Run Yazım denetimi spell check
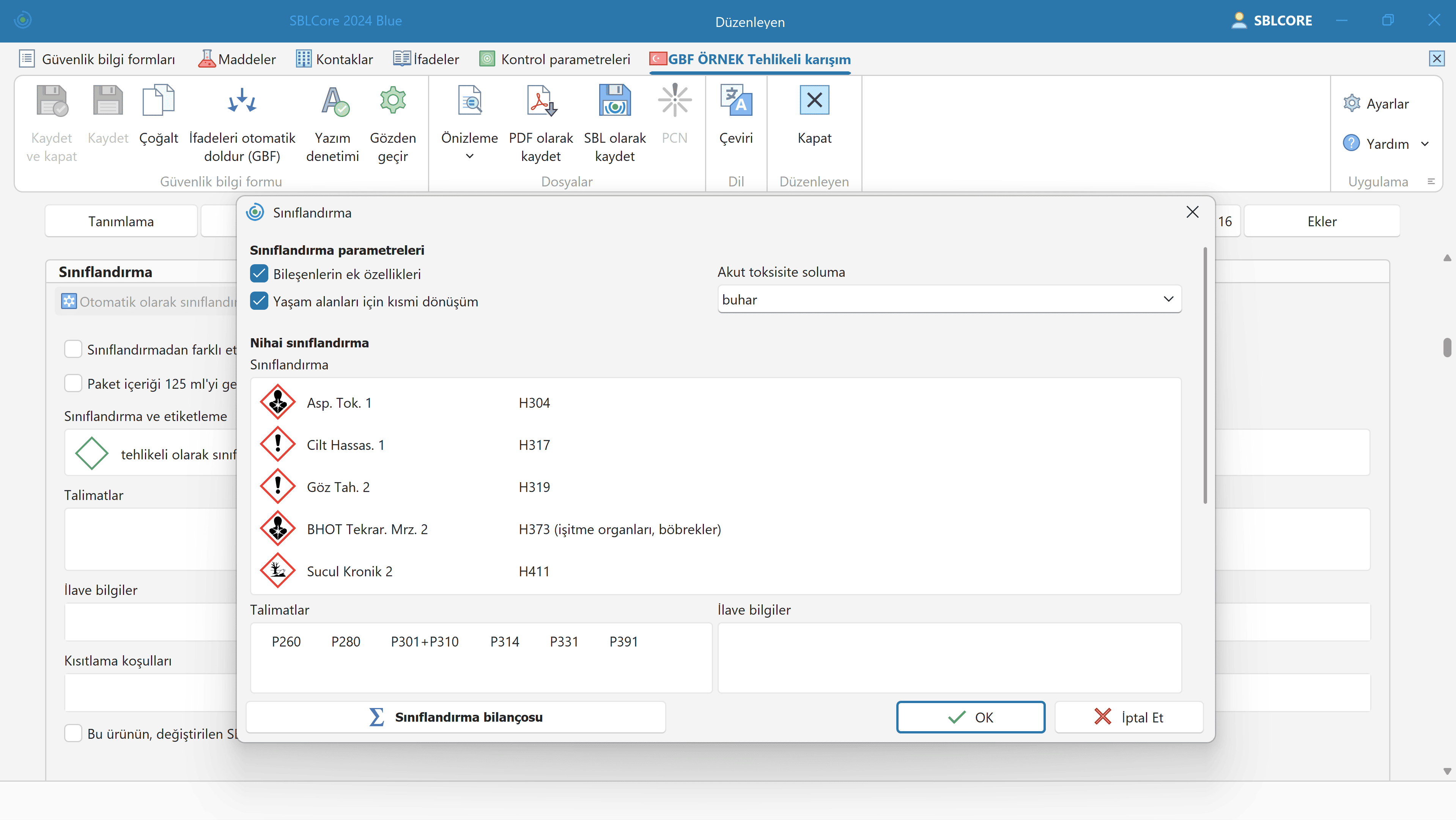The height and width of the screenshot is (820, 1456). pos(333,102)
